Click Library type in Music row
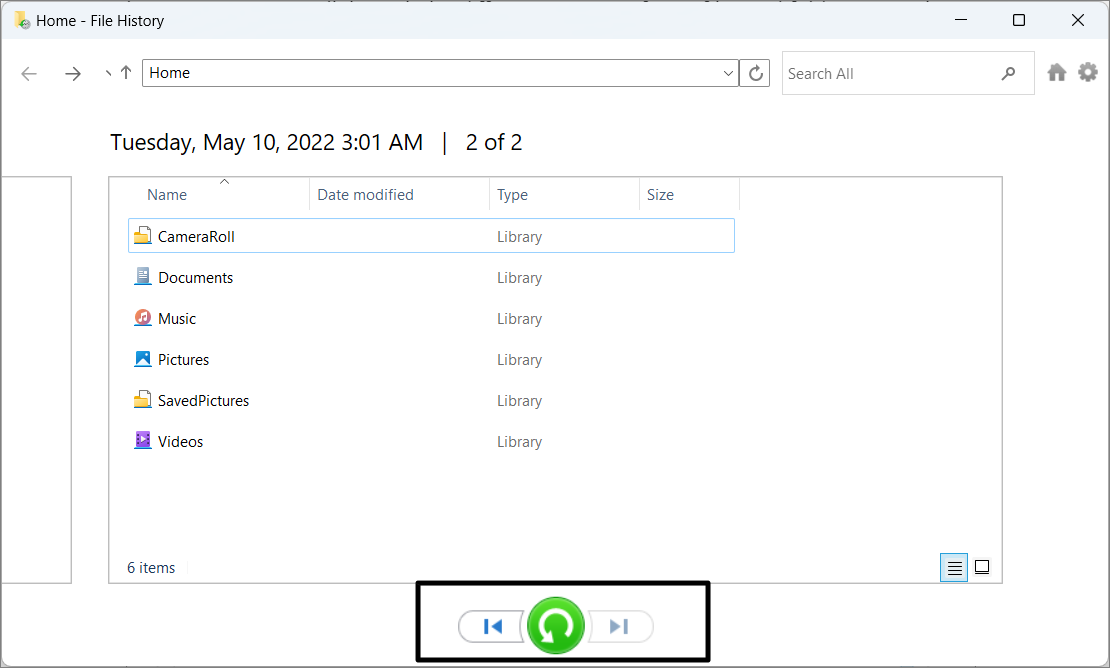Viewport: 1110px width, 668px height. point(520,319)
